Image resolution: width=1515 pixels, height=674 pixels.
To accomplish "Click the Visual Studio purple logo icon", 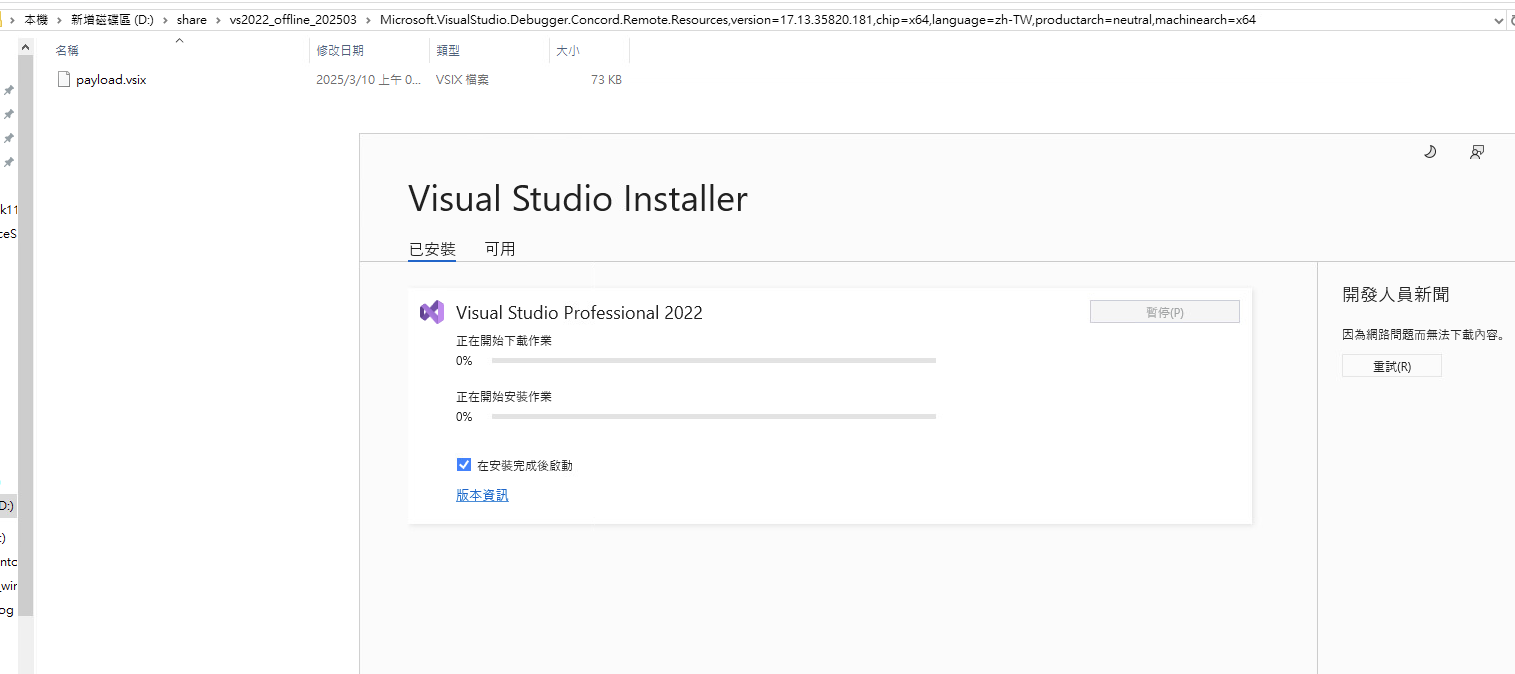I will (432, 312).
